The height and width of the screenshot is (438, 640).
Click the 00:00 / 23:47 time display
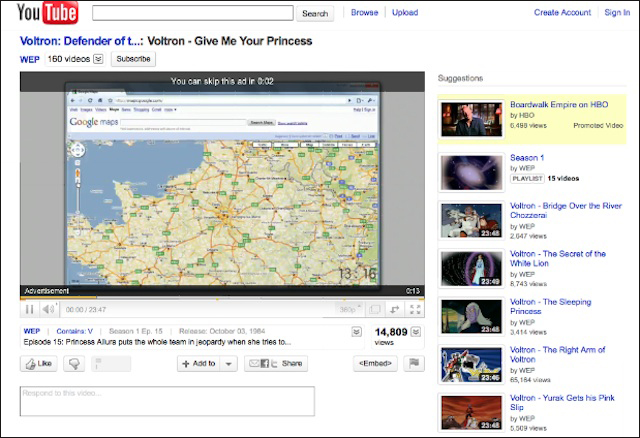coord(86,310)
